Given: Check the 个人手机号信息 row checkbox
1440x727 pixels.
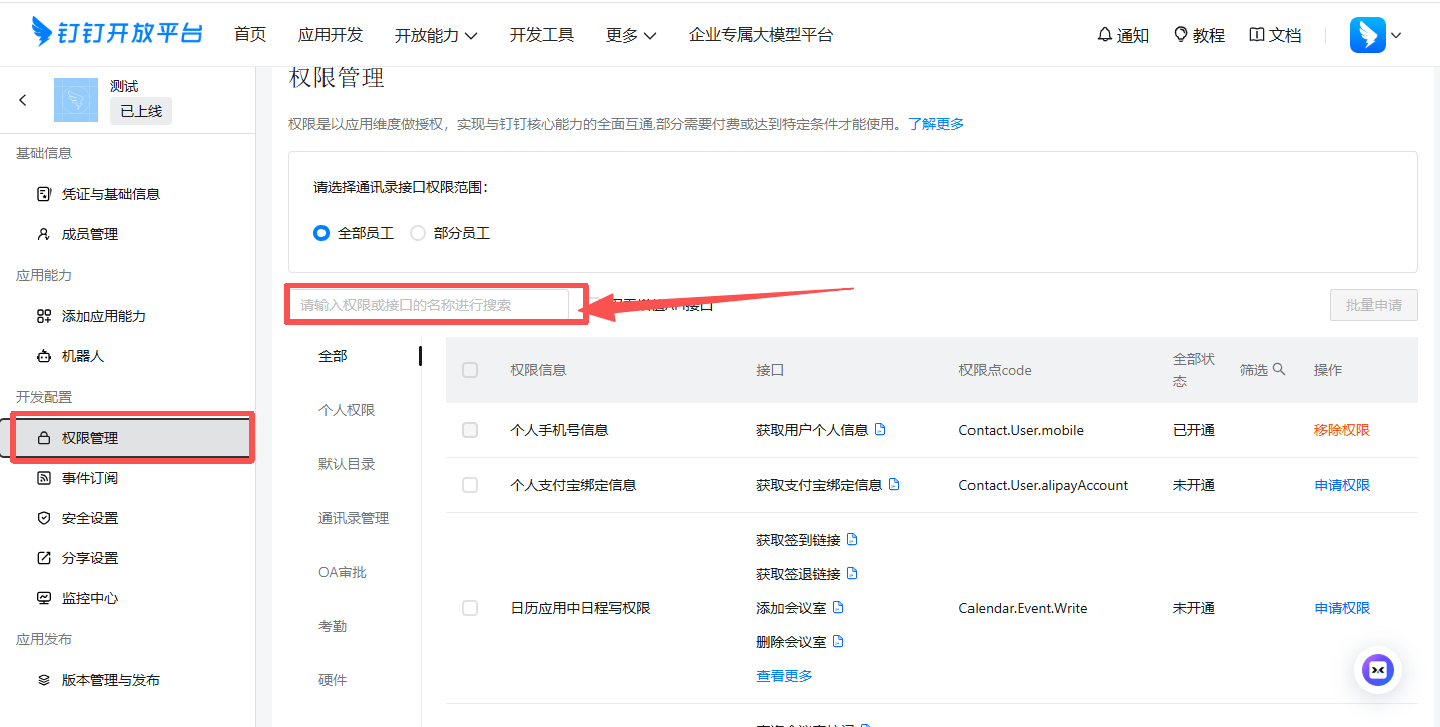Looking at the screenshot, I should tap(470, 430).
